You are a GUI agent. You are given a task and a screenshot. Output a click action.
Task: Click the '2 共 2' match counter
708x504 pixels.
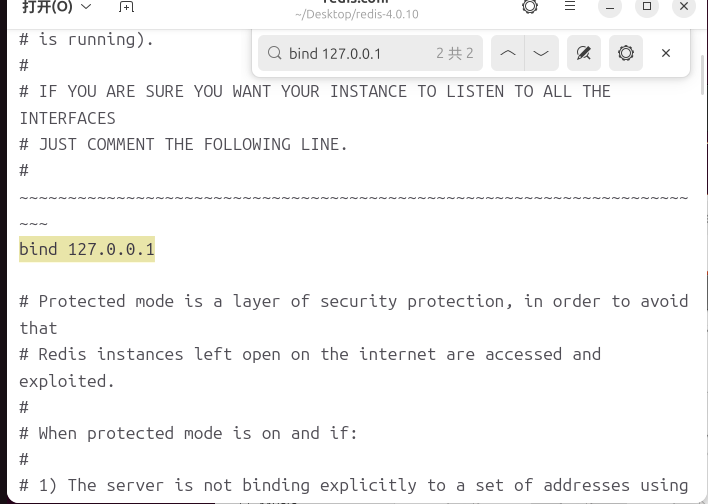point(455,53)
